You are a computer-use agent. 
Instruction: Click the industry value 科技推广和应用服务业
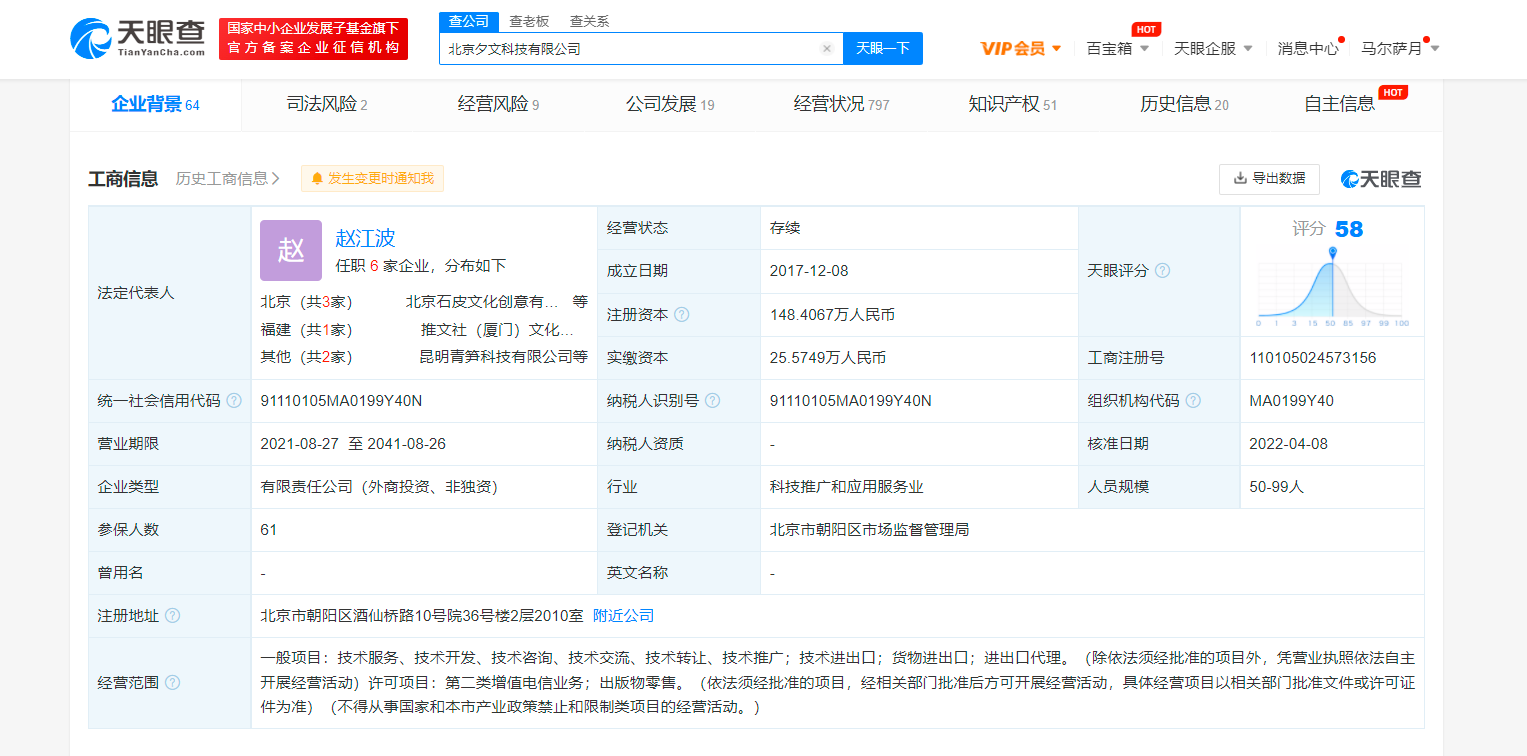coord(846,487)
